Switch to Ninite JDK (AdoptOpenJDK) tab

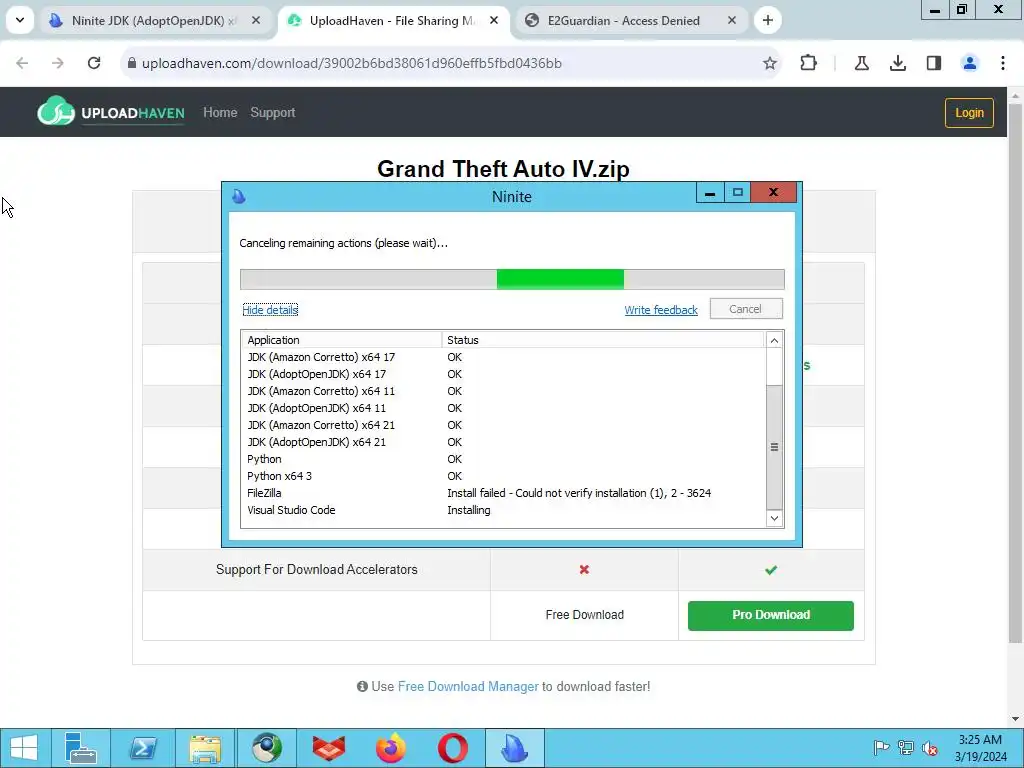[152, 20]
